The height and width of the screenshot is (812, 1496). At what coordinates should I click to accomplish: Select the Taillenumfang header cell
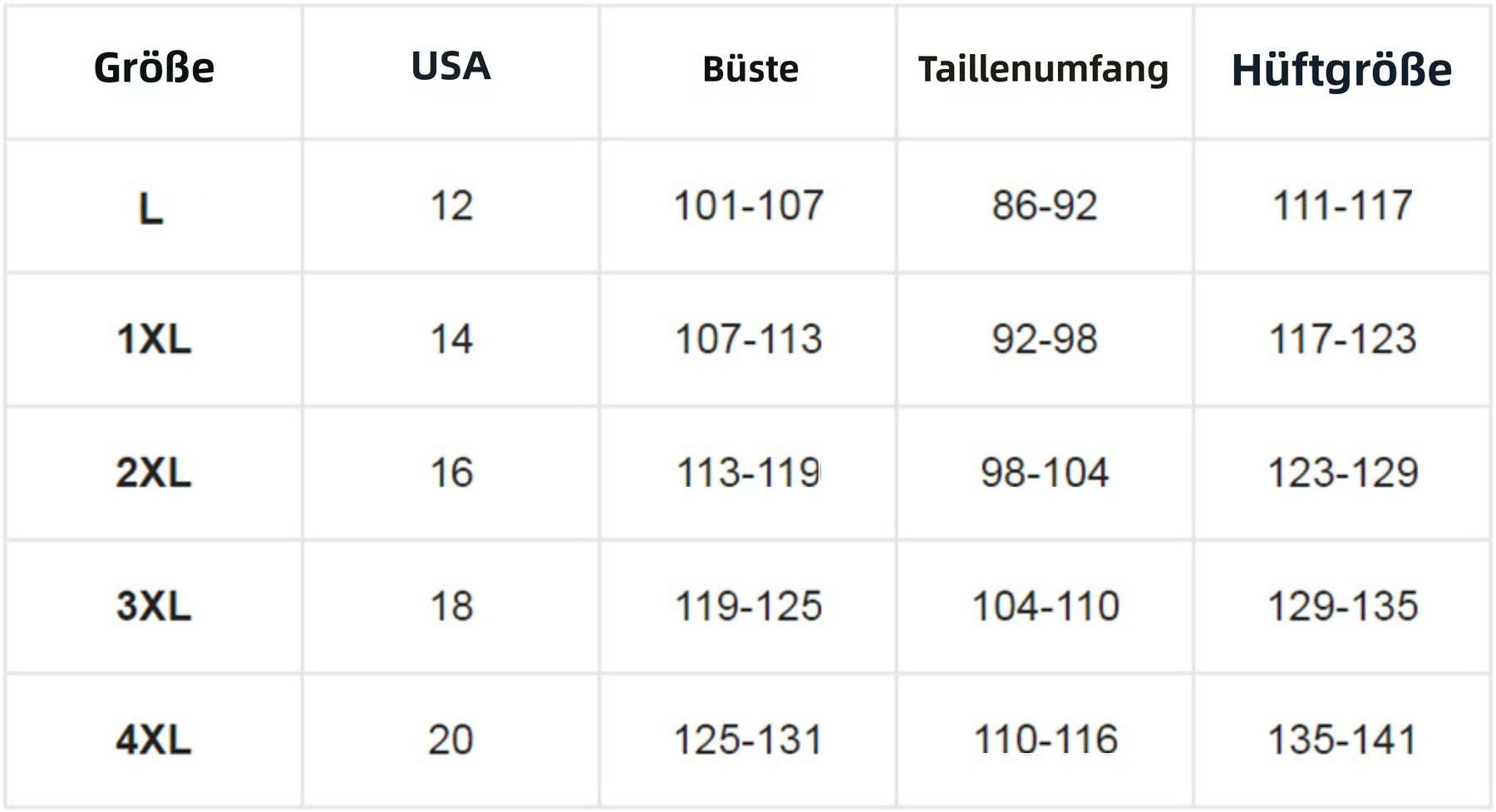click(x=1043, y=70)
